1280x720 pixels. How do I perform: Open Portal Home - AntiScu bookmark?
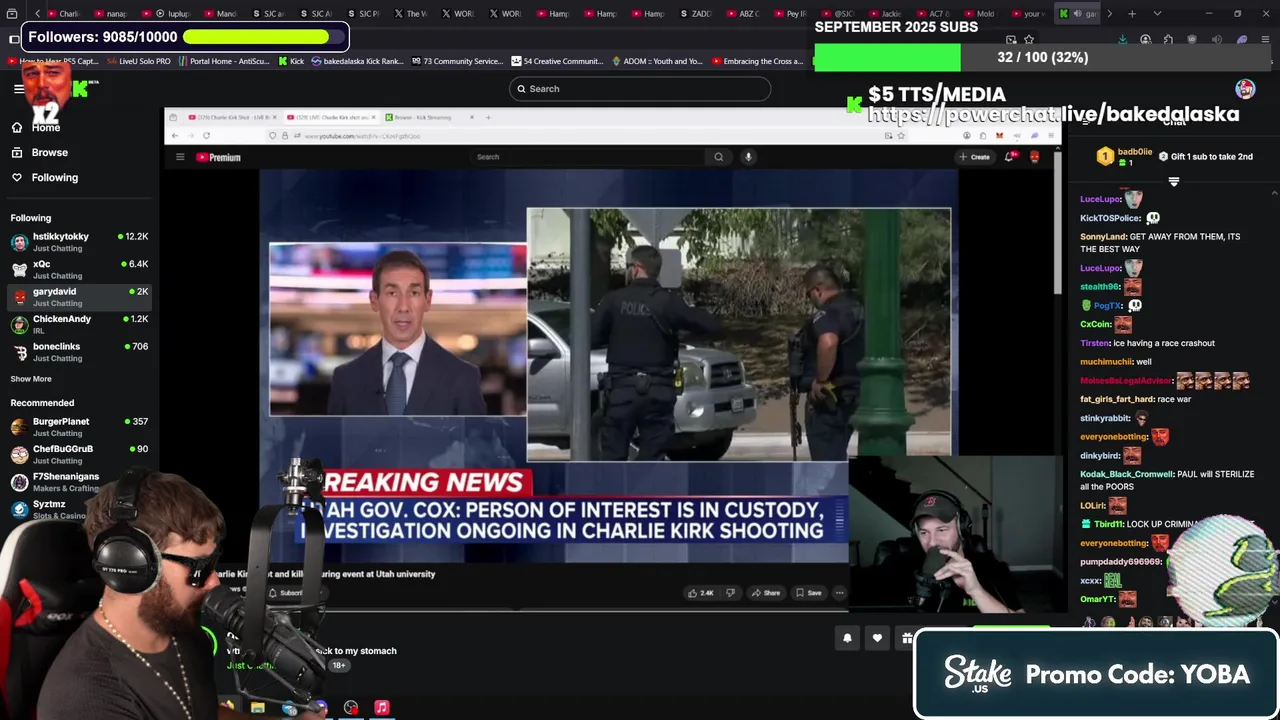tap(224, 61)
